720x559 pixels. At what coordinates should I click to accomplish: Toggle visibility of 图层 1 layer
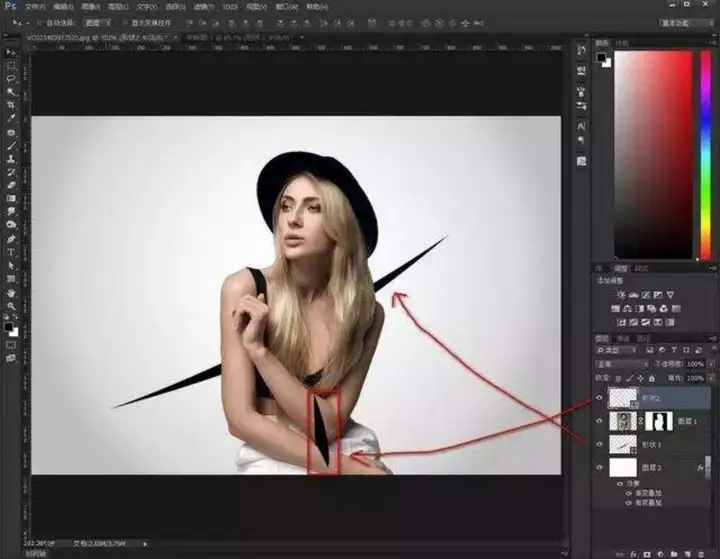[x=599, y=421]
